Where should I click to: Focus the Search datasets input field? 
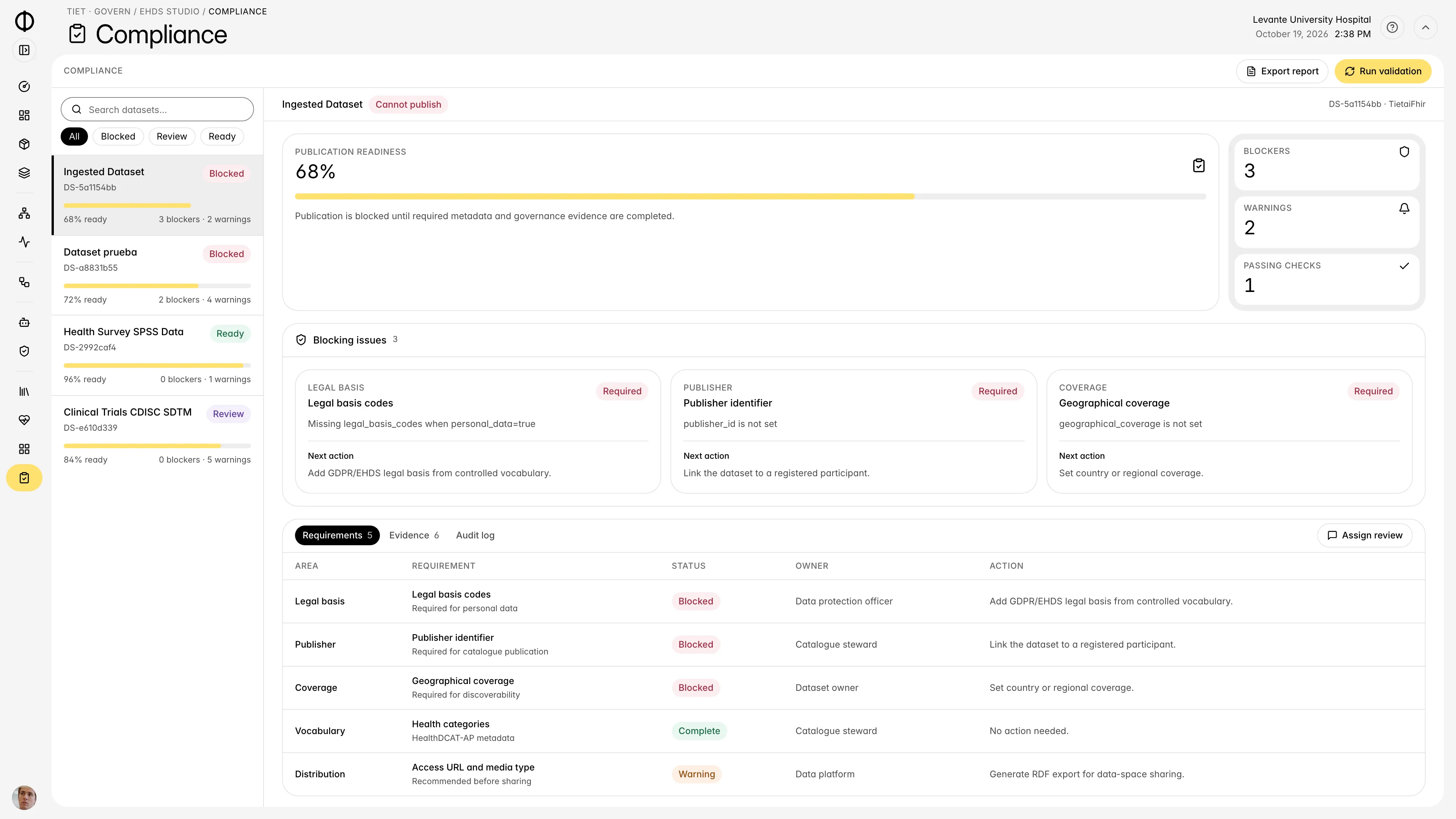[x=157, y=109]
